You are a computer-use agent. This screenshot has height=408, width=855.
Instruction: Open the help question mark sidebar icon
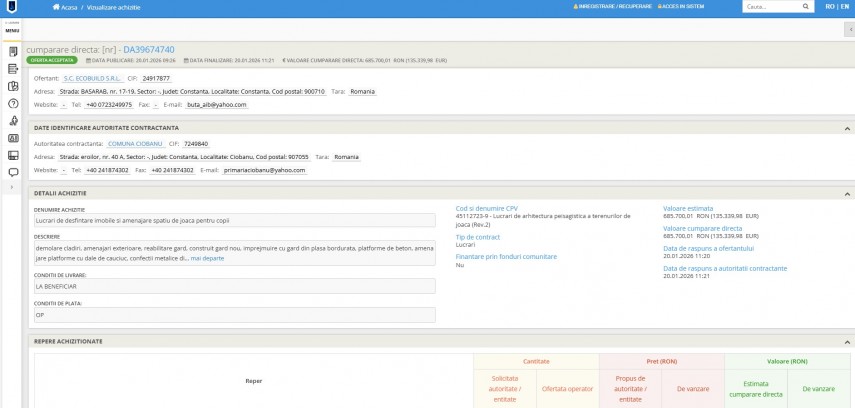pyautogui.click(x=13, y=103)
